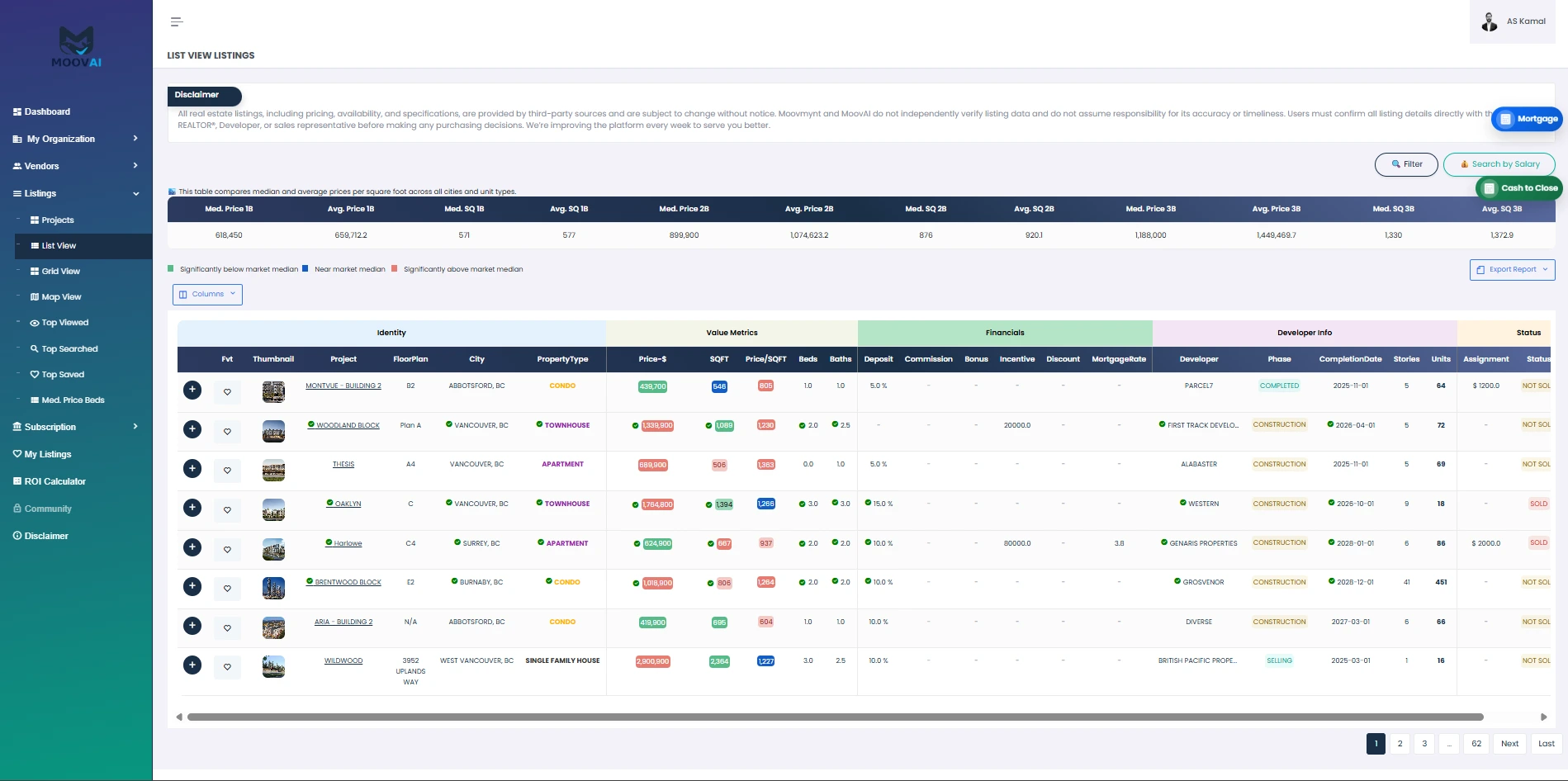Click the MoovAI logo

[x=77, y=47]
